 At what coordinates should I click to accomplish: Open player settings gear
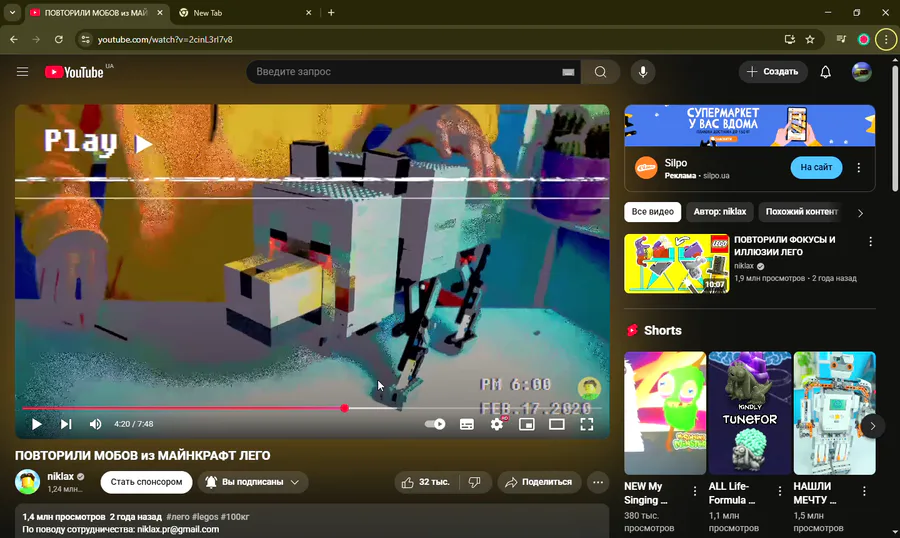click(497, 424)
